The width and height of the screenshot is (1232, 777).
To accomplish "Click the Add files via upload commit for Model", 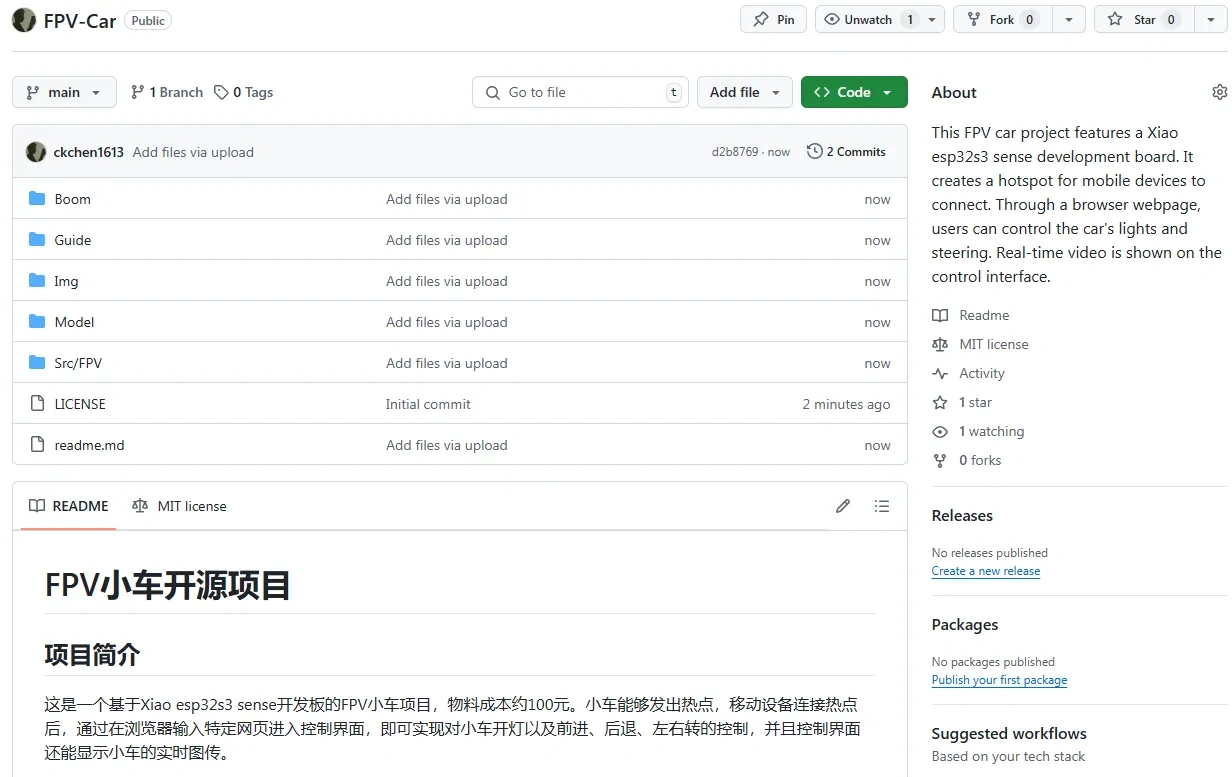I will click(447, 322).
